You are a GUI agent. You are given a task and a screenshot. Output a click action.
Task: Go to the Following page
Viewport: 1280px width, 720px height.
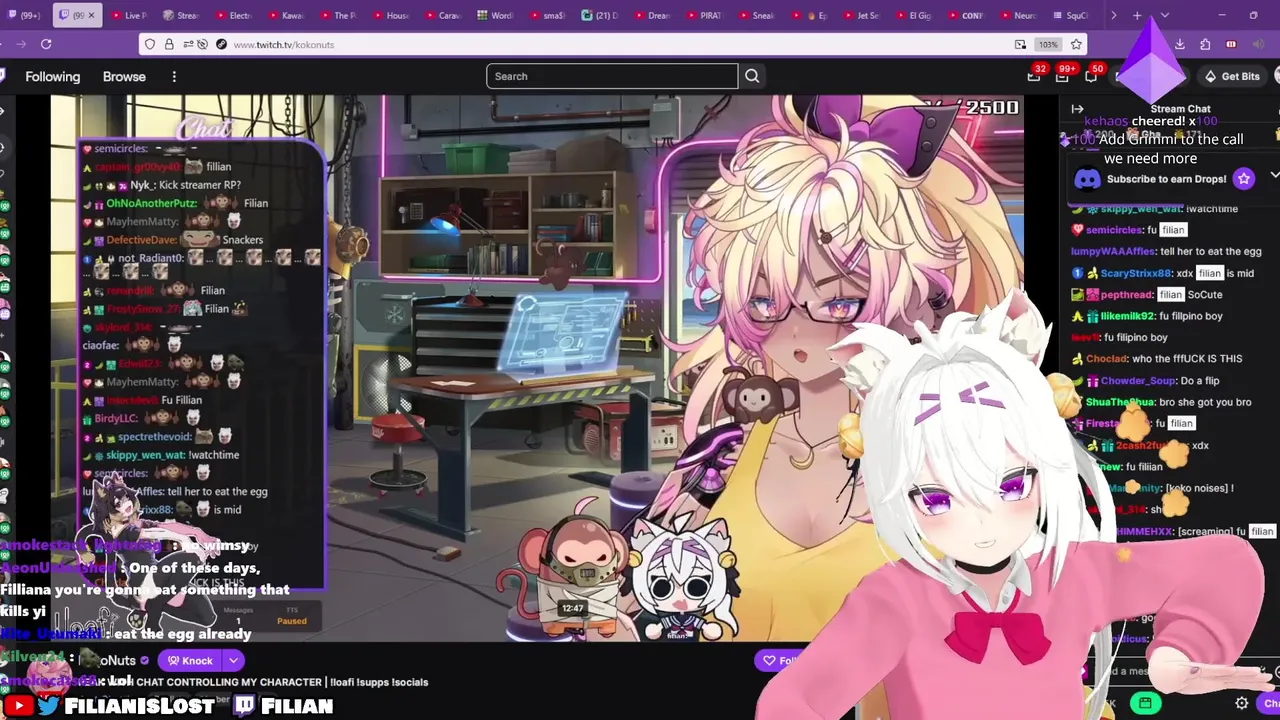(52, 77)
